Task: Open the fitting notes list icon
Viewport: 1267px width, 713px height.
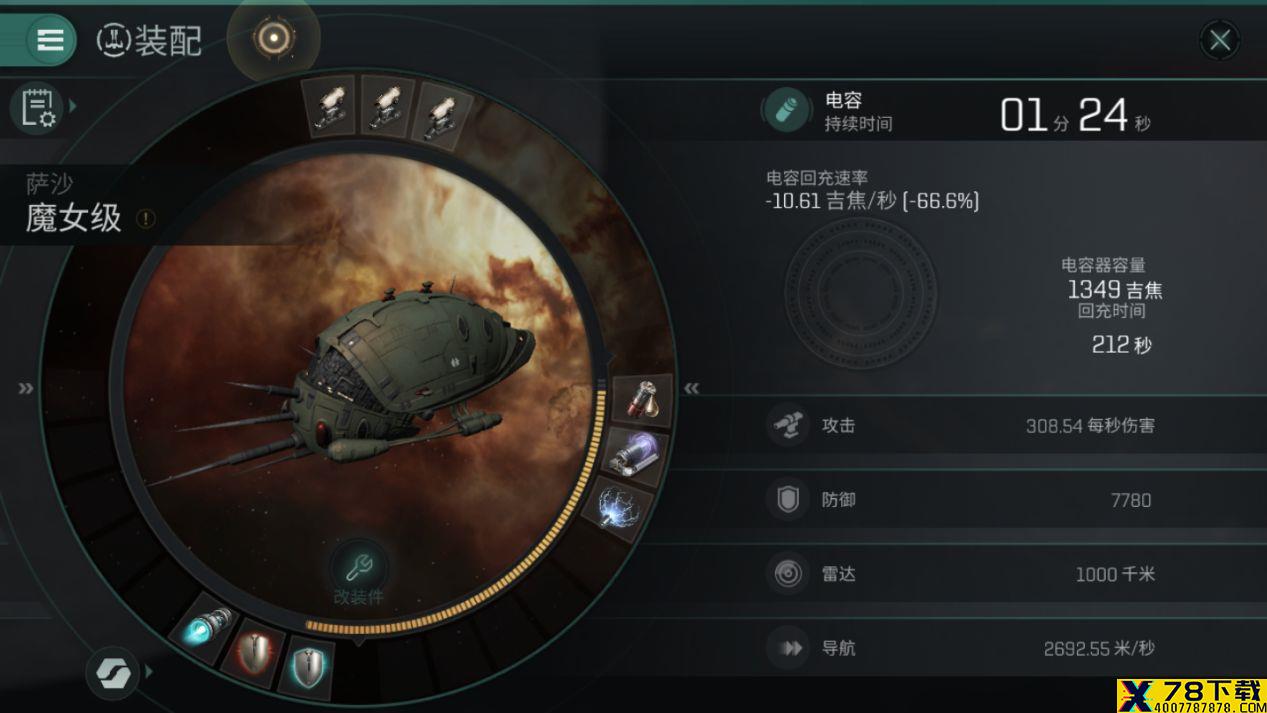Action: (36, 107)
